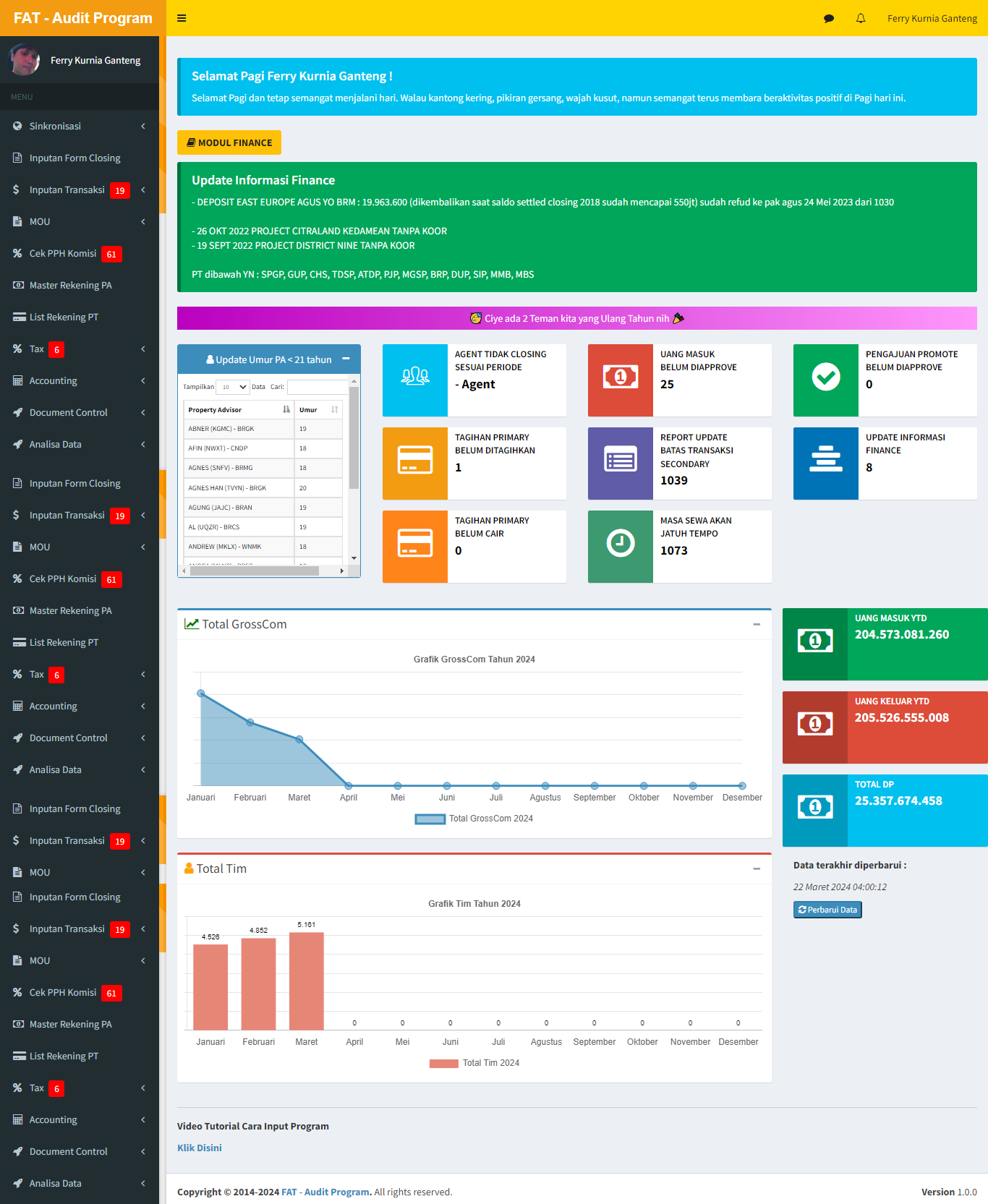Open the notifications bell icon
The image size is (988, 1204).
coord(861,19)
